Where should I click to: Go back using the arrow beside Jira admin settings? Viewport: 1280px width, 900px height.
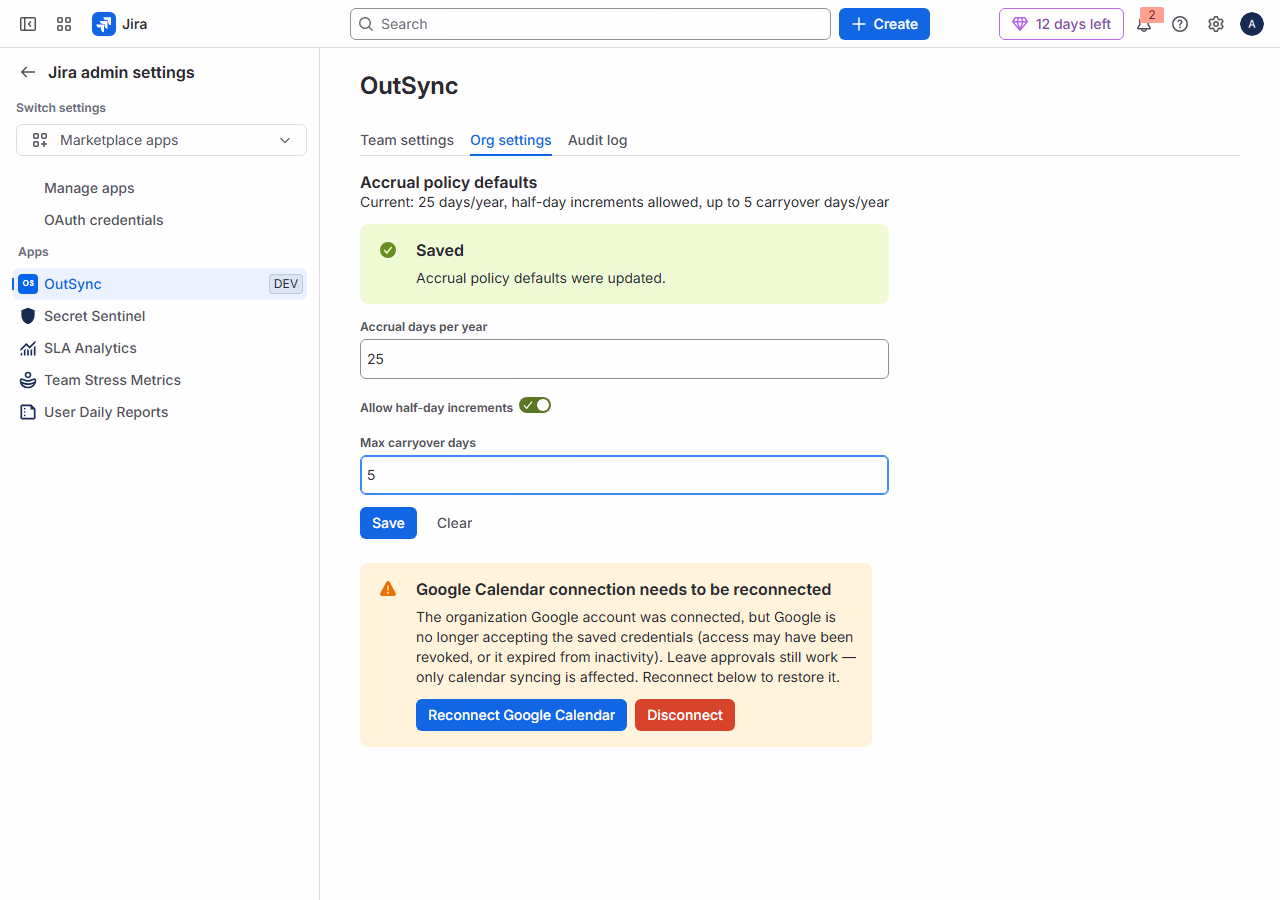click(x=28, y=72)
